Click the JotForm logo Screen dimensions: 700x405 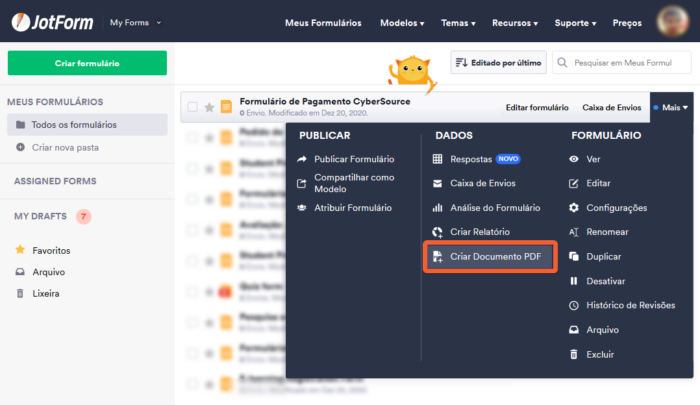tap(52, 22)
